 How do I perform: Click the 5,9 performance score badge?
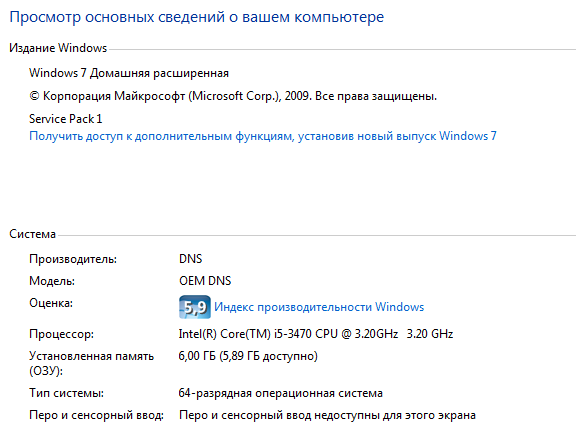(x=195, y=307)
